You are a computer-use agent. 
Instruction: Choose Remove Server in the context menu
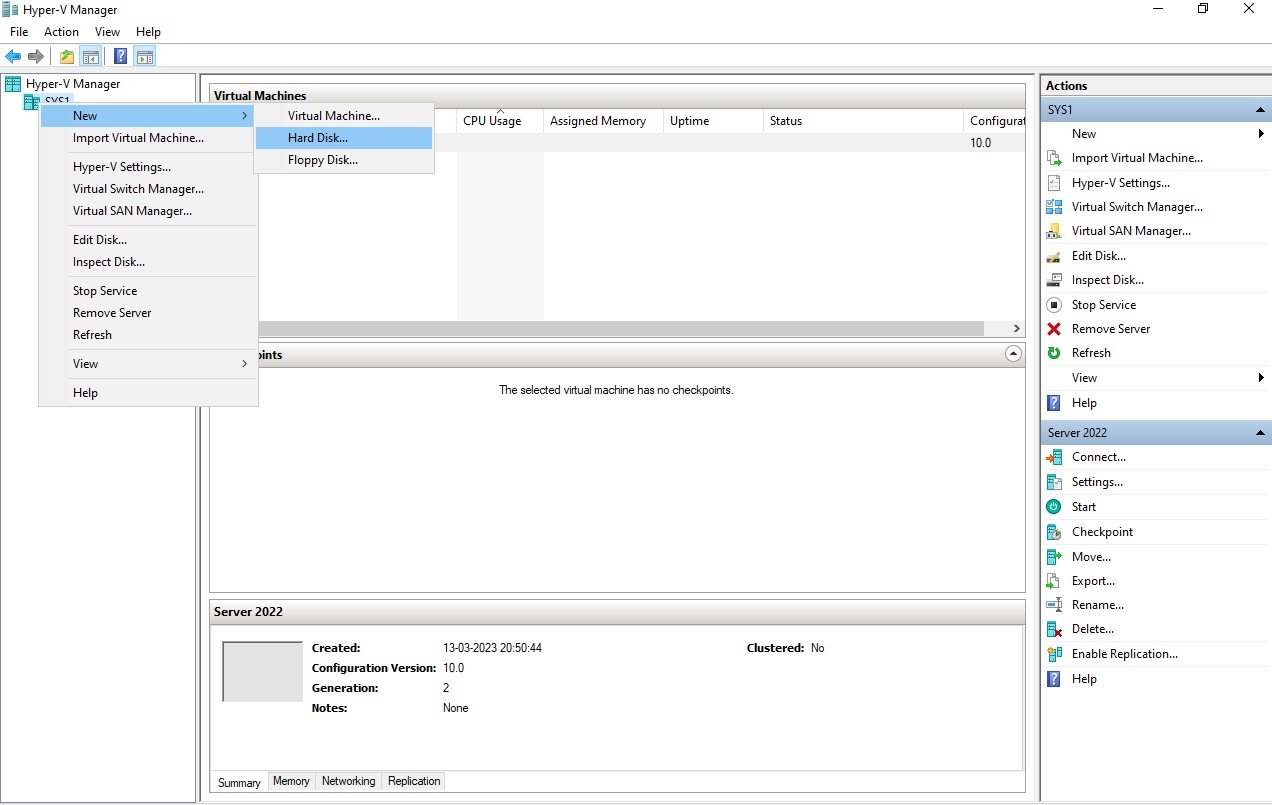click(x=148, y=313)
